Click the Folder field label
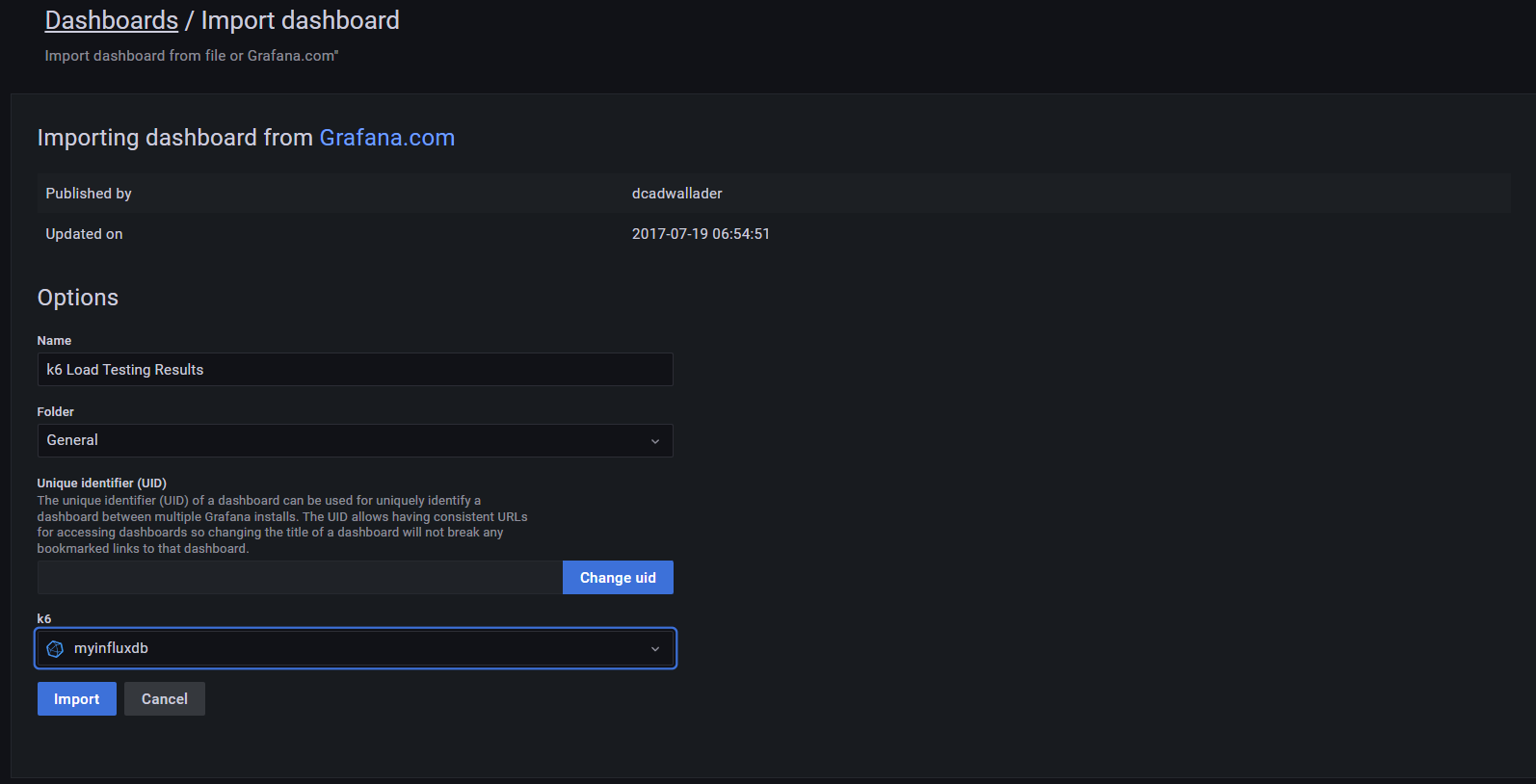1536x784 pixels. click(x=56, y=412)
